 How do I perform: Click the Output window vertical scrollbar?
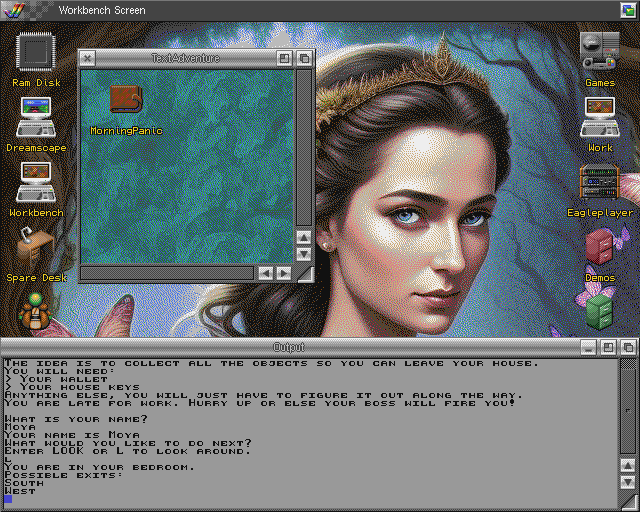(628, 407)
